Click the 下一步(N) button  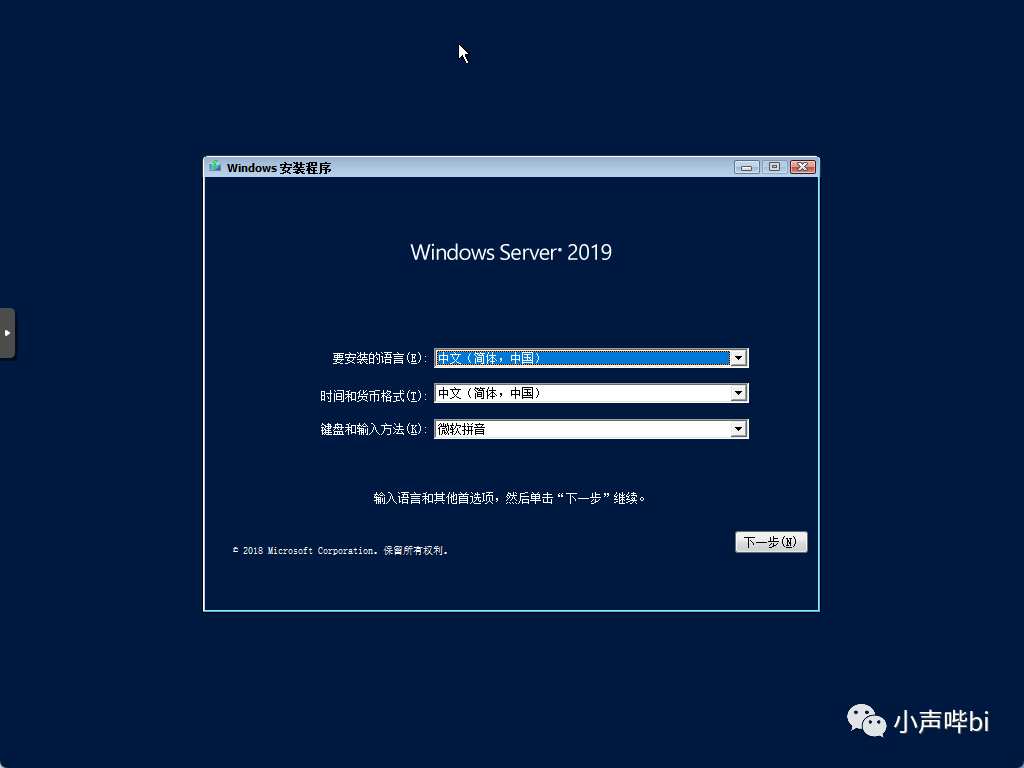[x=771, y=542]
